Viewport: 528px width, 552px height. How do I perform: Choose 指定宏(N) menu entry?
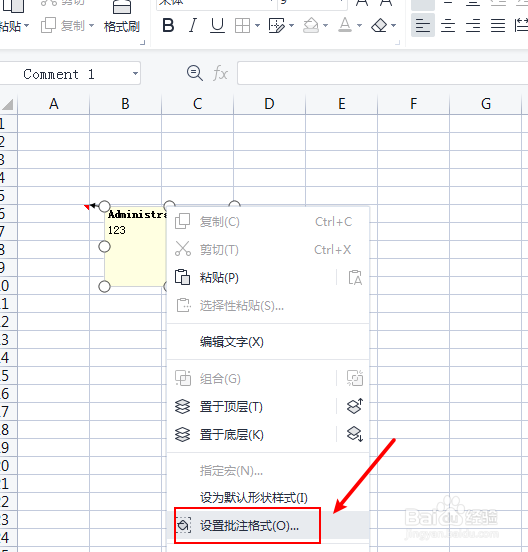268,471
